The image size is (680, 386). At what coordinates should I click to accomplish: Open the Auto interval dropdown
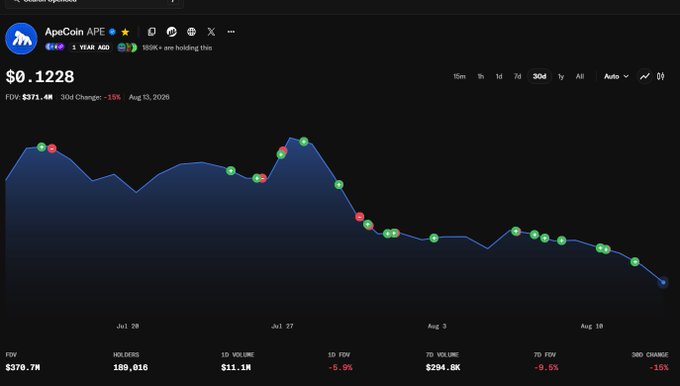[616, 76]
